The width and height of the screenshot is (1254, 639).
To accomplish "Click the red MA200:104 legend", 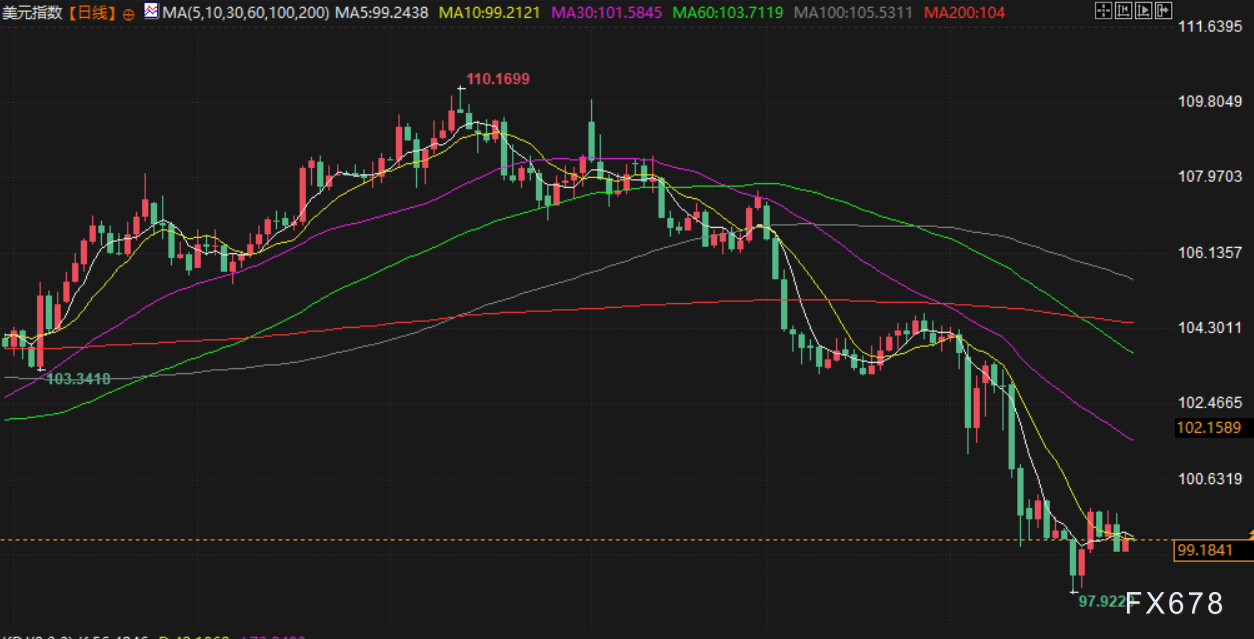I will (x=965, y=13).
